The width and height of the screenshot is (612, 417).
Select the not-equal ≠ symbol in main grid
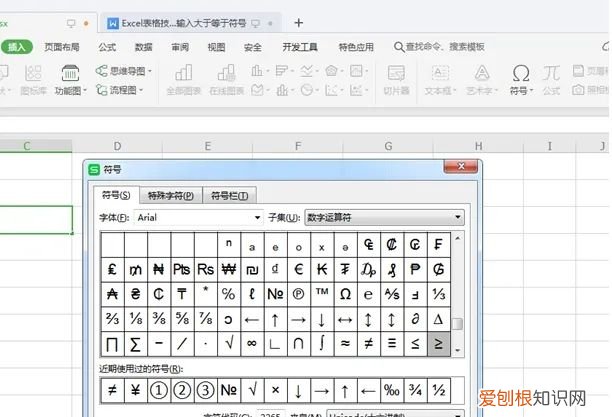click(x=368, y=344)
